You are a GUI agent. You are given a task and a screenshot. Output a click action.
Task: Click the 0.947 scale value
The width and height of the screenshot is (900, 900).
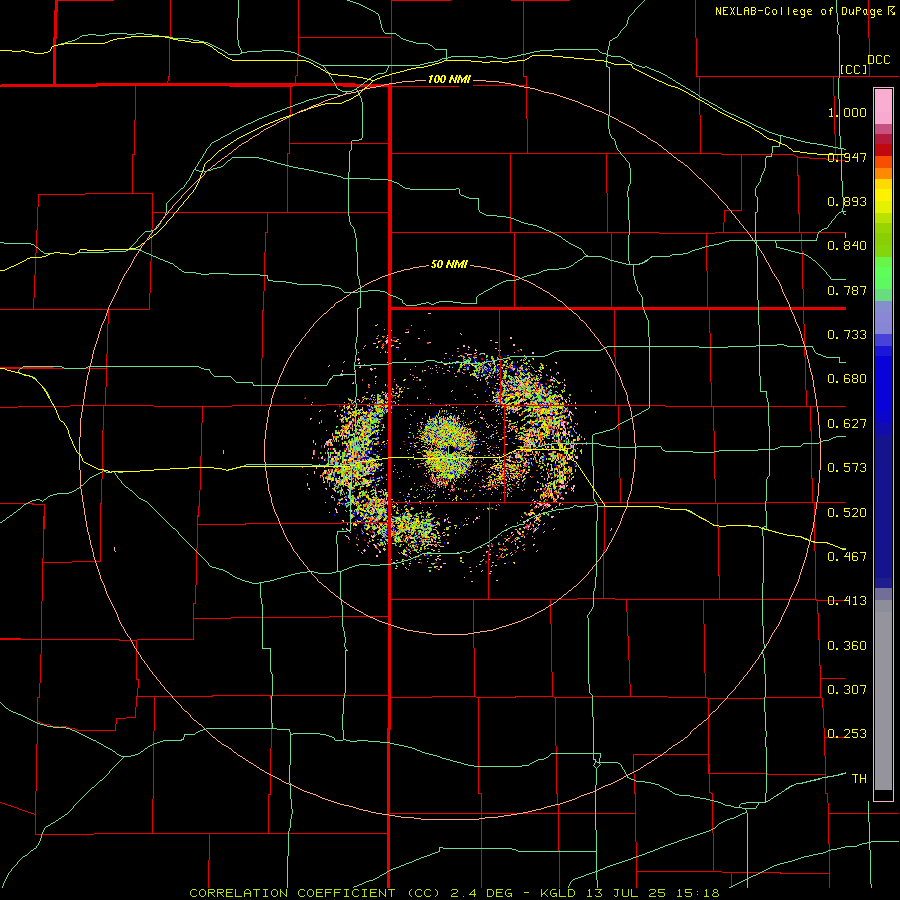point(847,157)
